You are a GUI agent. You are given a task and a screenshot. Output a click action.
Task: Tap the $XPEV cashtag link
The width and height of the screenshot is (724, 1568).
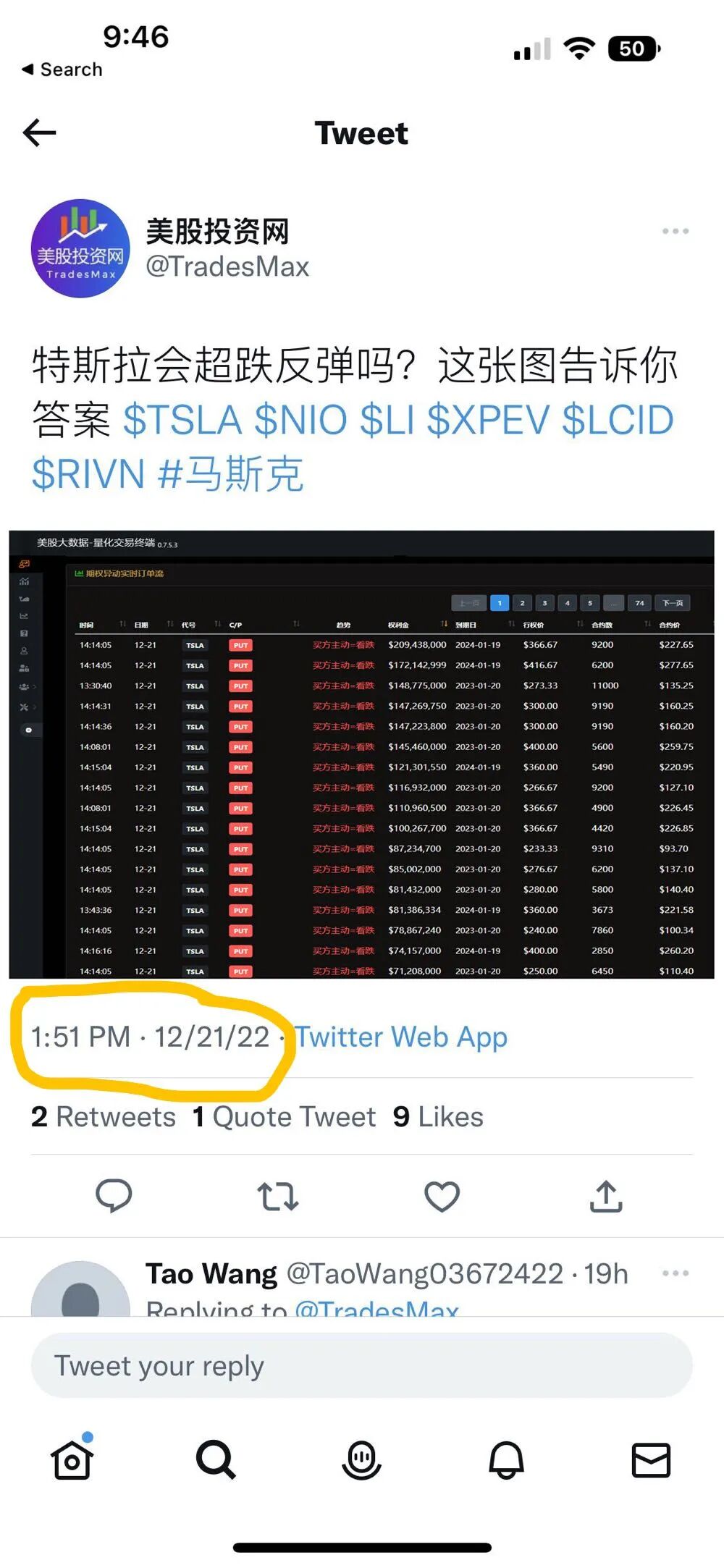tap(489, 420)
